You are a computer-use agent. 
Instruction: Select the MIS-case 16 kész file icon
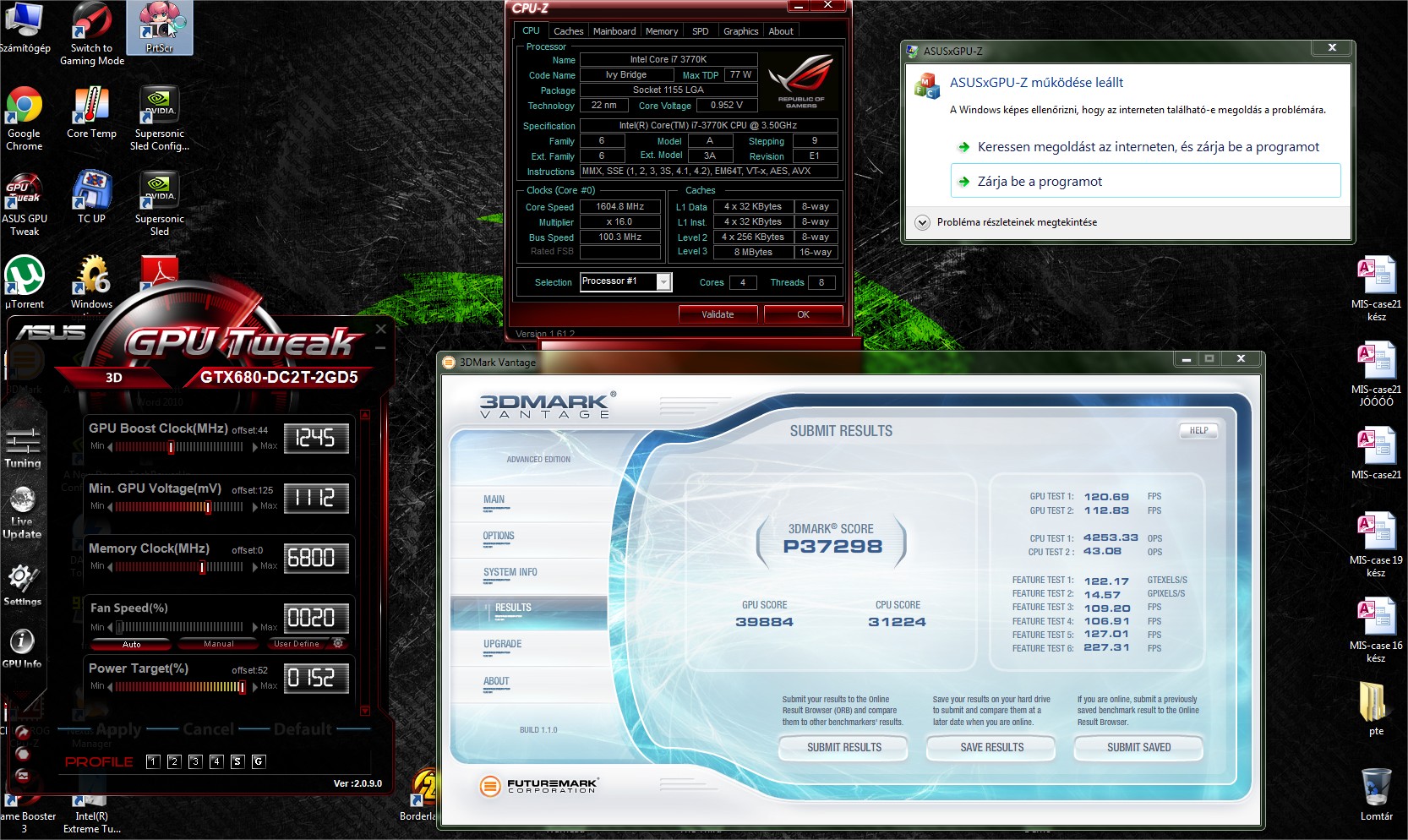click(x=1376, y=631)
